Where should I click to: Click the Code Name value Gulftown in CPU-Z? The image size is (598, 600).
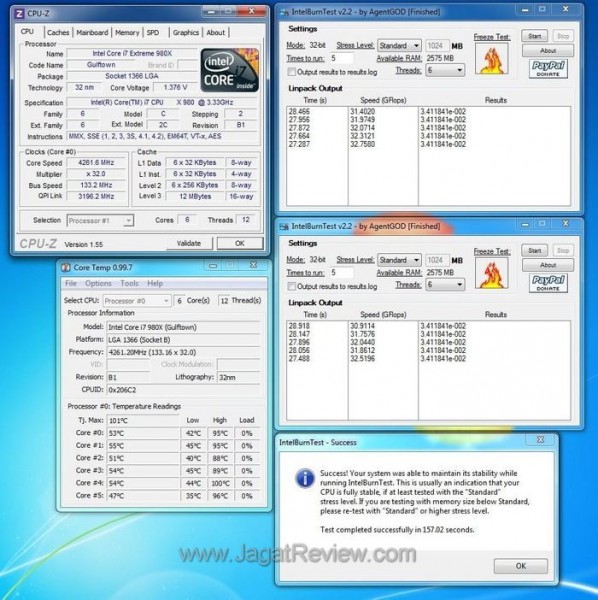point(101,65)
